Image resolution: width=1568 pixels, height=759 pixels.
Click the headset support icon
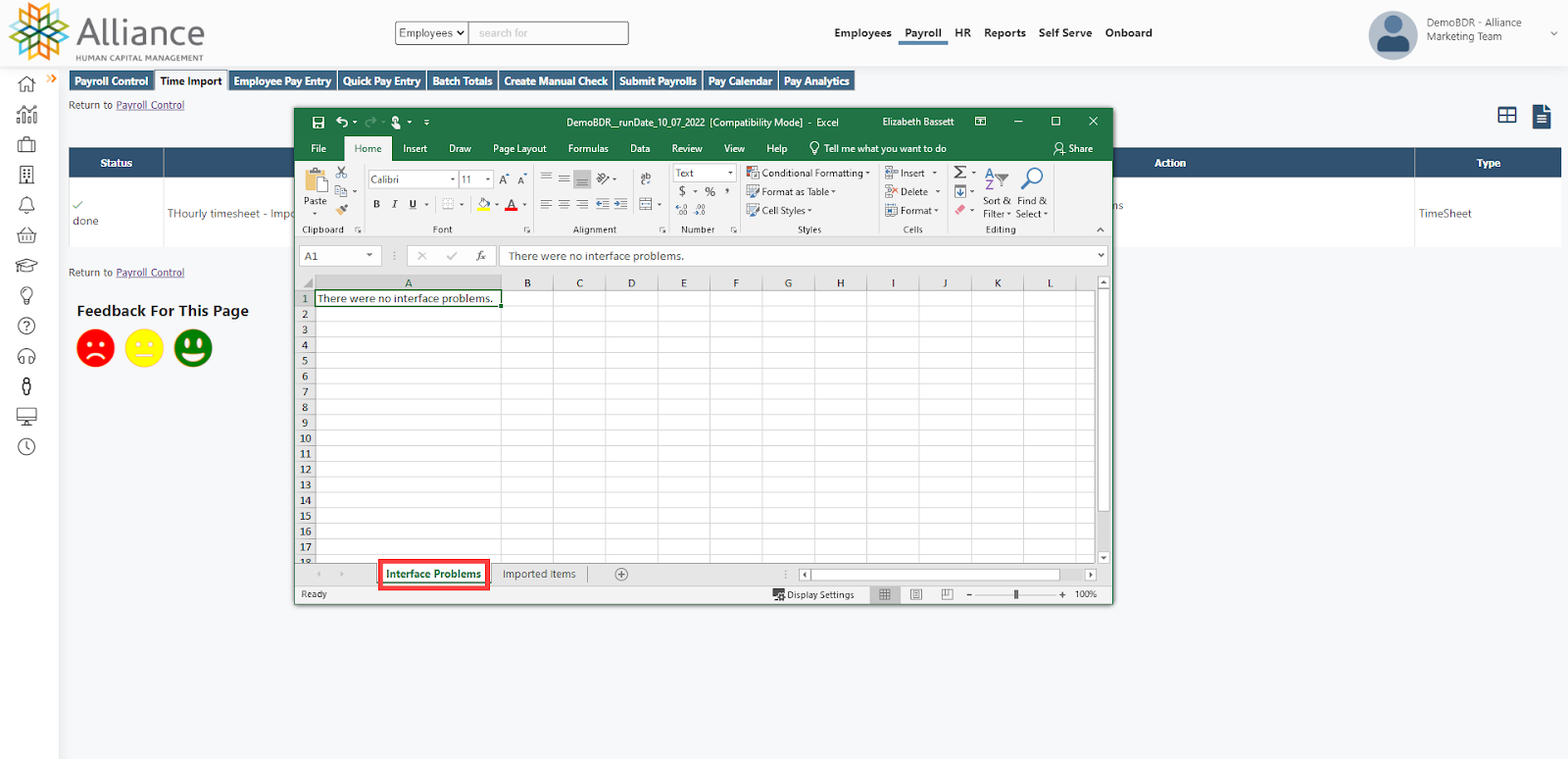click(26, 356)
